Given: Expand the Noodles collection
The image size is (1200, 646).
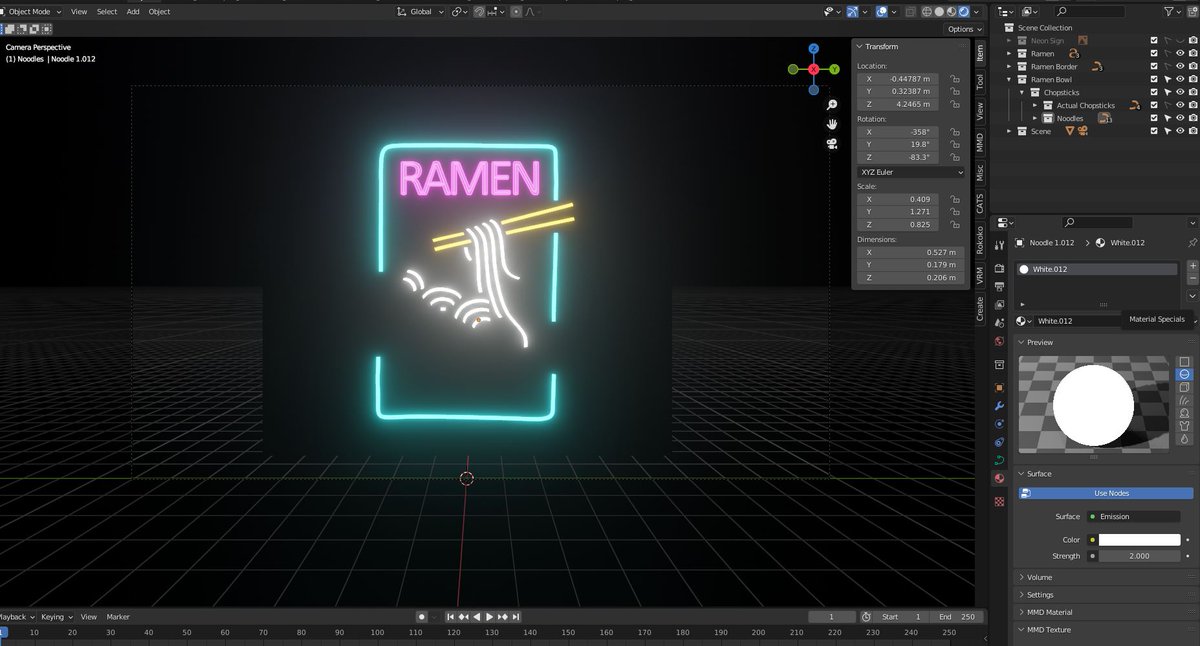Looking at the screenshot, I should [1036, 118].
